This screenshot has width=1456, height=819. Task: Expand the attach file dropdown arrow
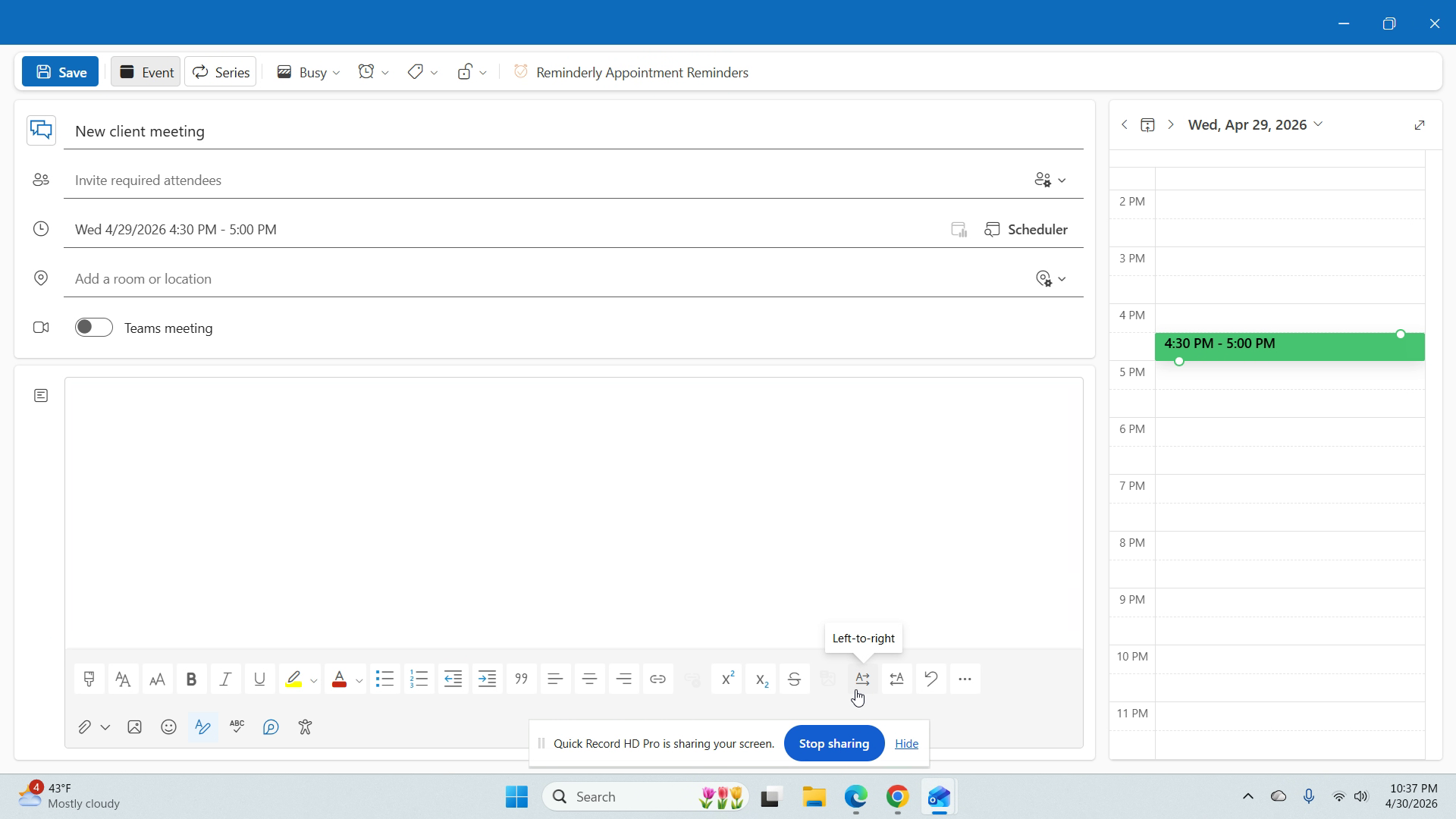[x=105, y=728]
